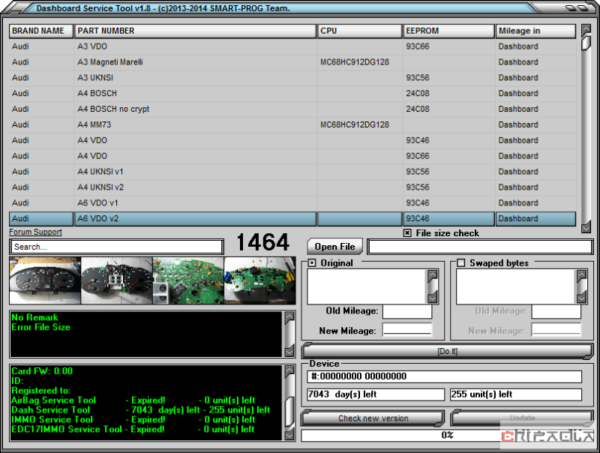Screen dimensions: 600x453
Task: Select the Audi A4 BOSCH no crypt row
Action: [x=292, y=109]
